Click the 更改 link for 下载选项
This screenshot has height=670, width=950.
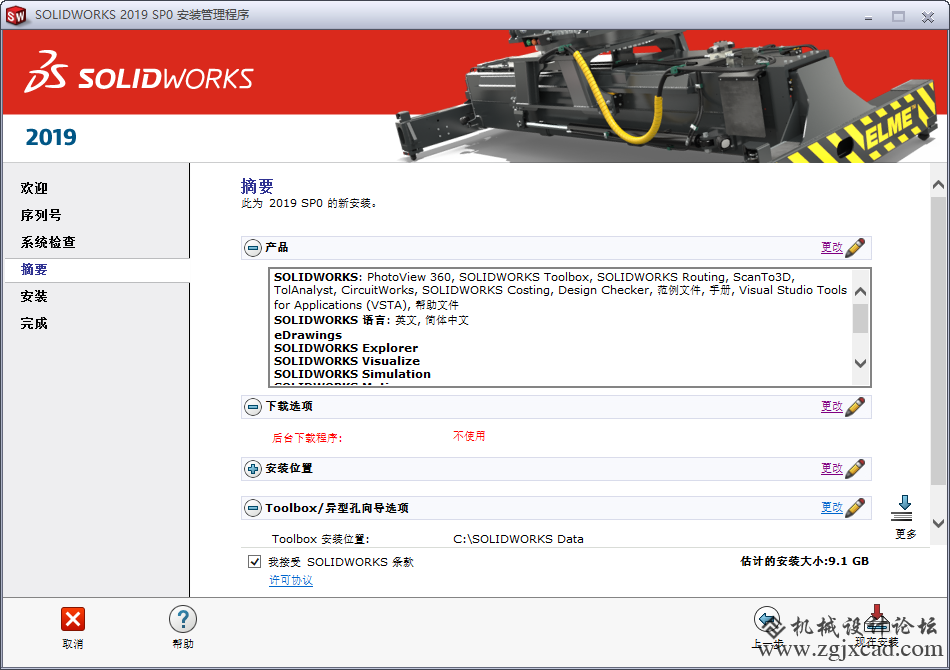[832, 406]
